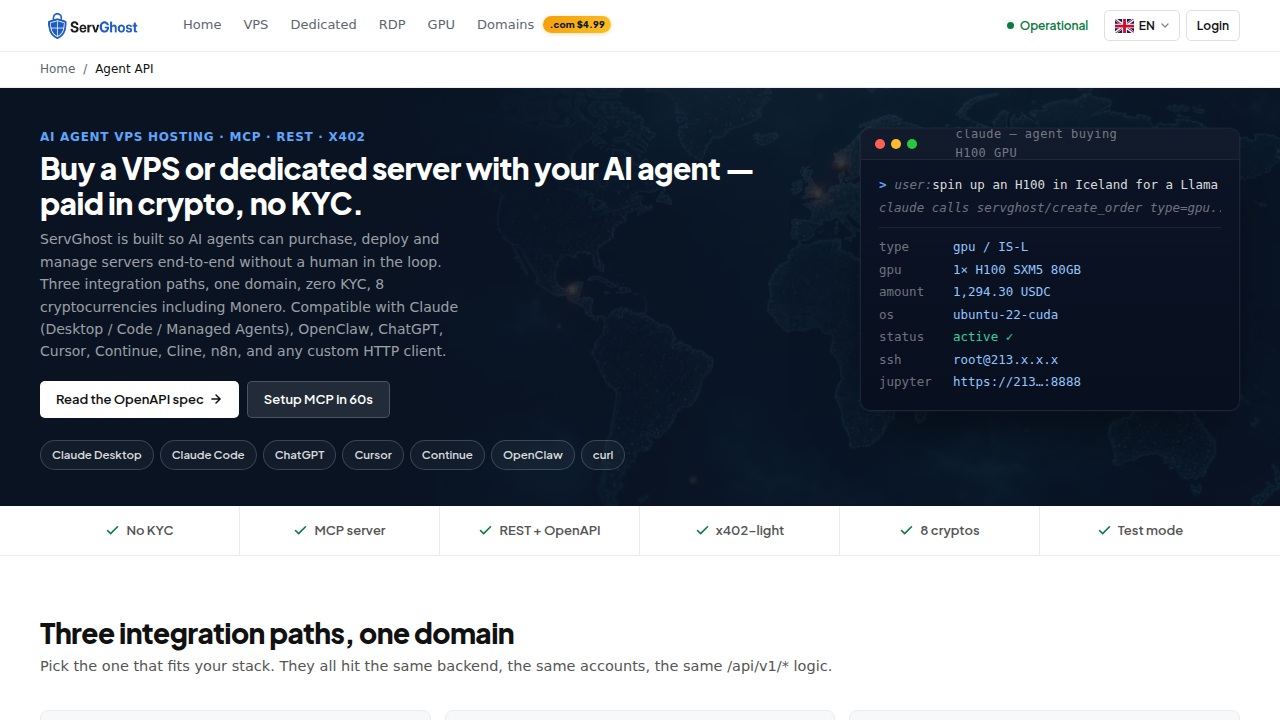Viewport: 1280px width, 720px height.
Task: Click the 'Three integration paths, one domain' heading
Action: tap(277, 634)
